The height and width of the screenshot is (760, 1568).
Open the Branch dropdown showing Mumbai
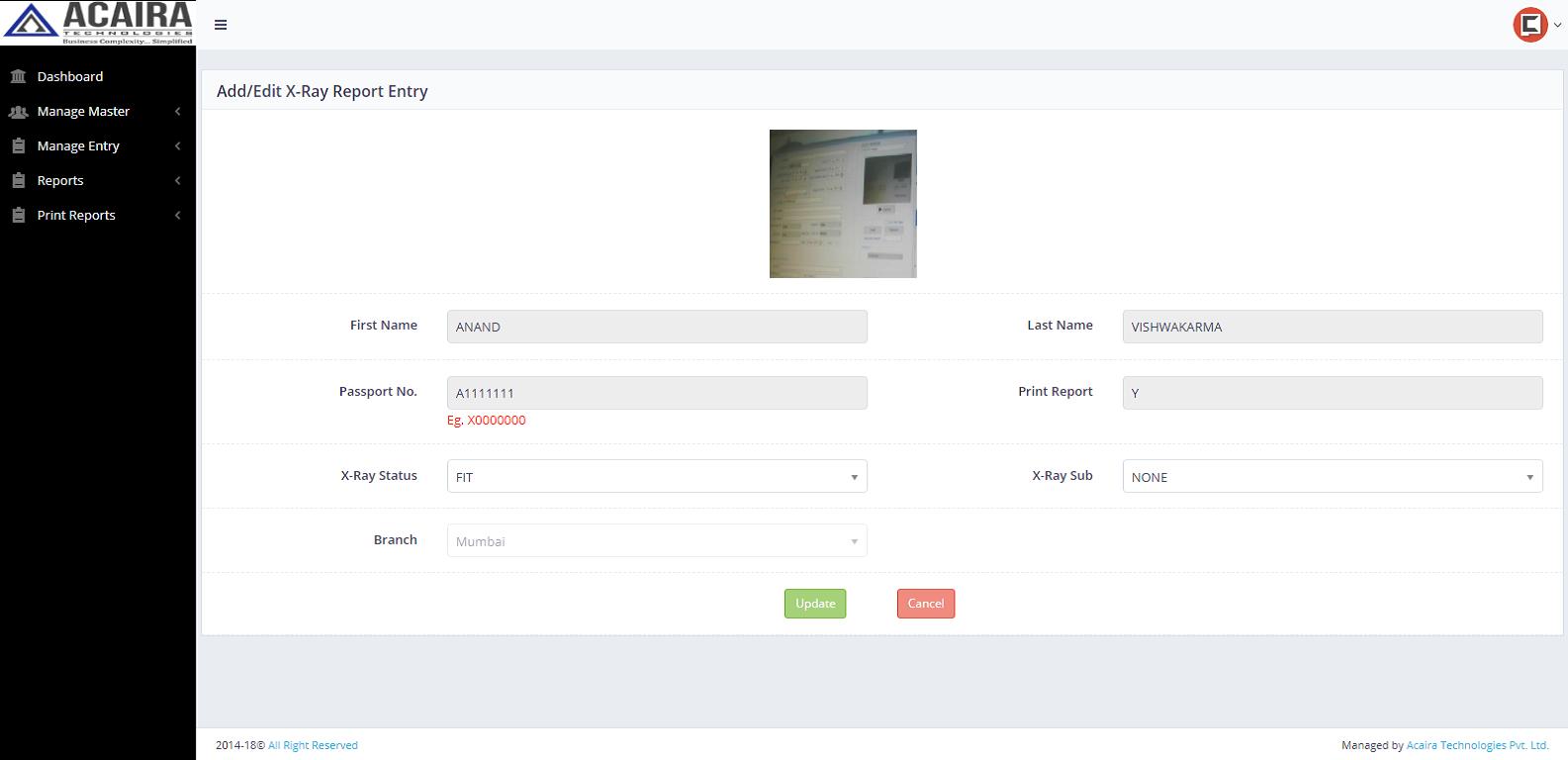click(657, 541)
